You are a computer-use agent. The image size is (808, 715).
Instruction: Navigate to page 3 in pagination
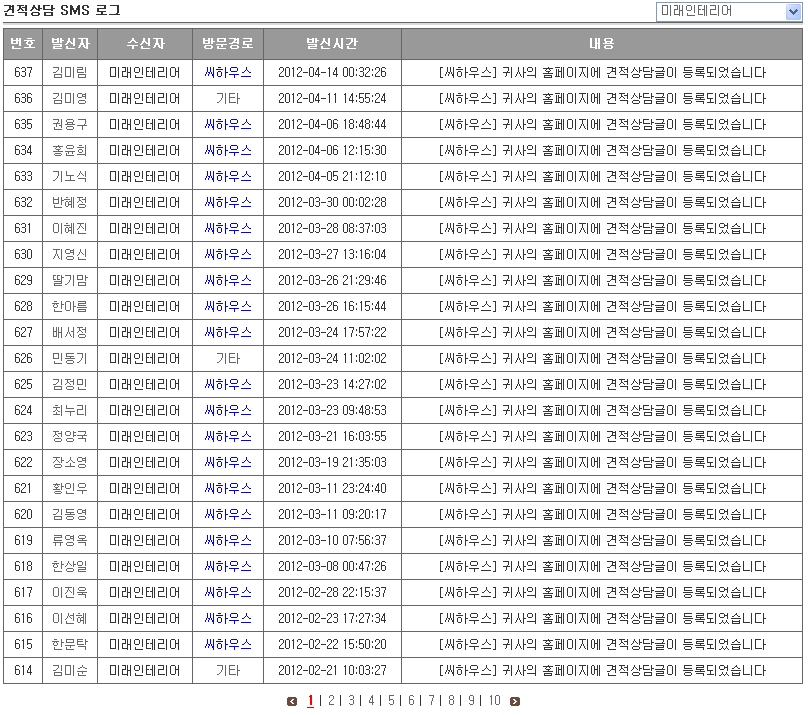pyautogui.click(x=351, y=701)
